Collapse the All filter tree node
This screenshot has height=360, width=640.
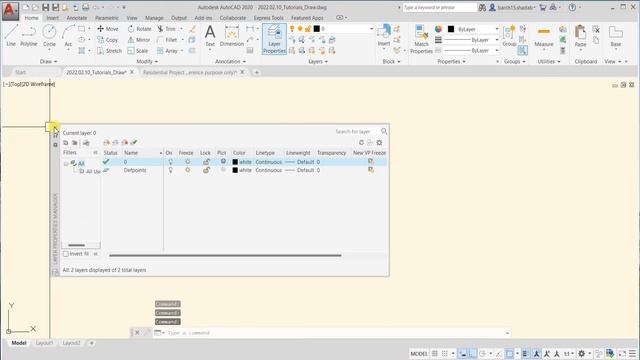[66, 164]
